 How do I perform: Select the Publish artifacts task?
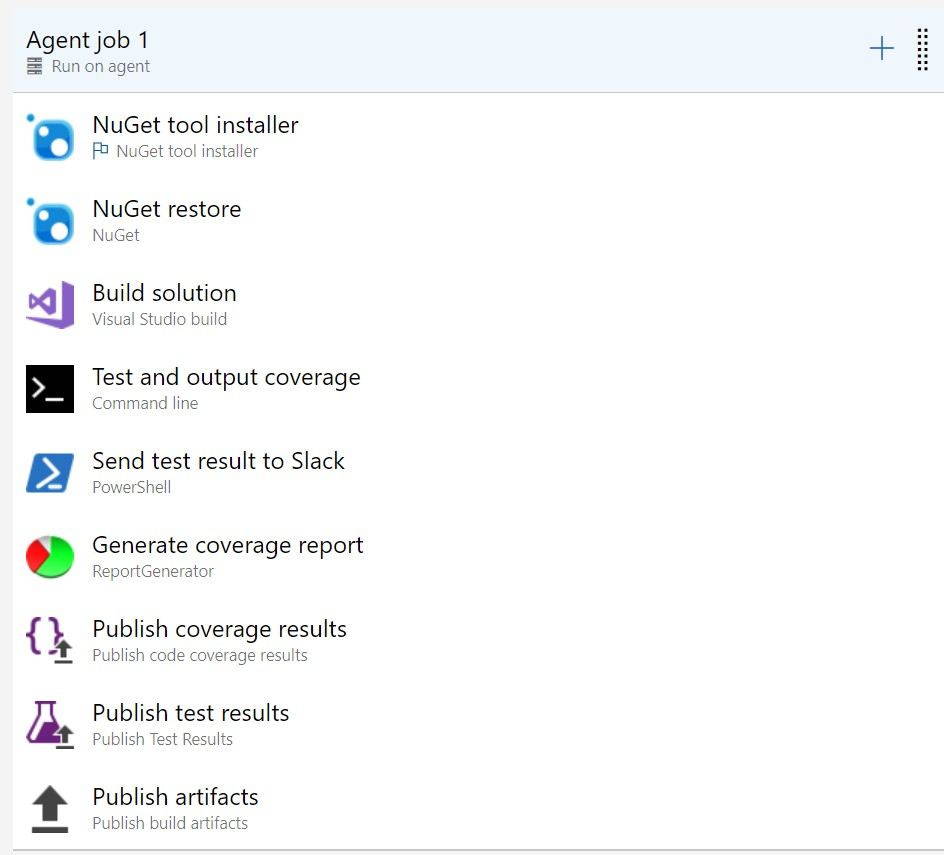point(175,798)
